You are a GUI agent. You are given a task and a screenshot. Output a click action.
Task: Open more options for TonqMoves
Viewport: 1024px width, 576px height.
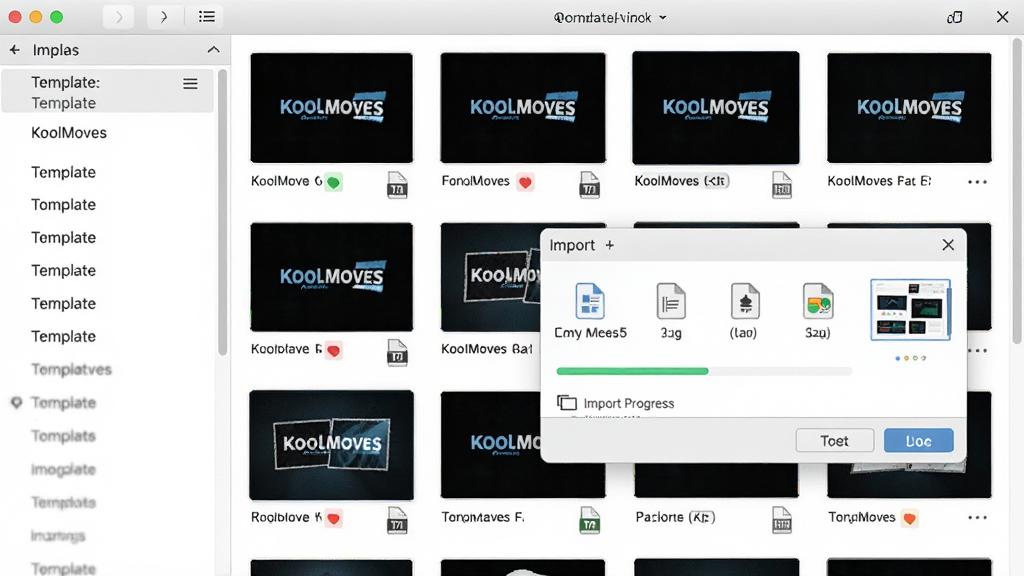(977, 517)
